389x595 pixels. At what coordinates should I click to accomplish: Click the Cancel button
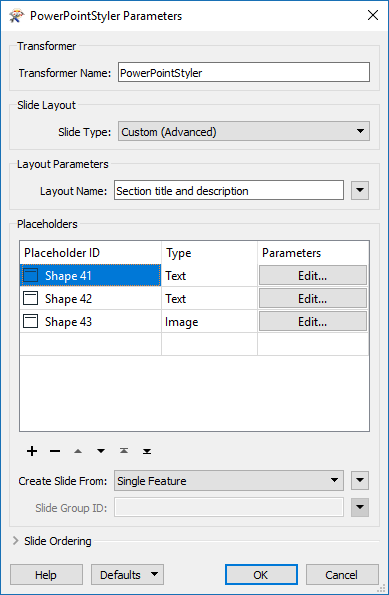342,575
